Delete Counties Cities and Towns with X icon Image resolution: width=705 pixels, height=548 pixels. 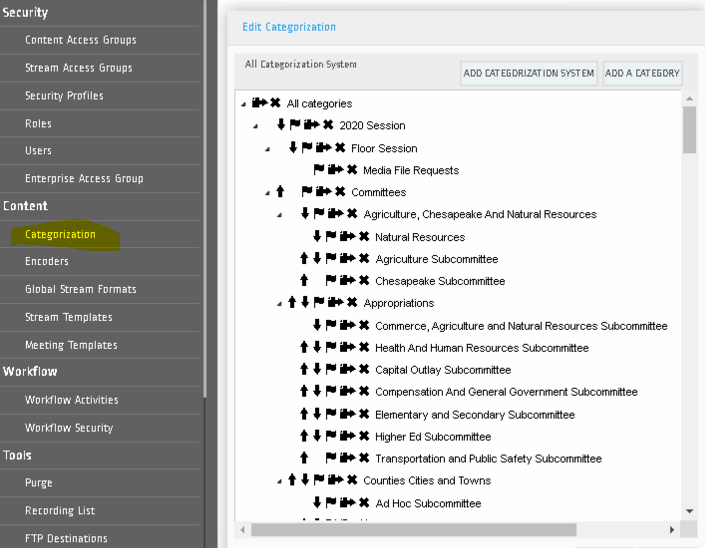352,480
